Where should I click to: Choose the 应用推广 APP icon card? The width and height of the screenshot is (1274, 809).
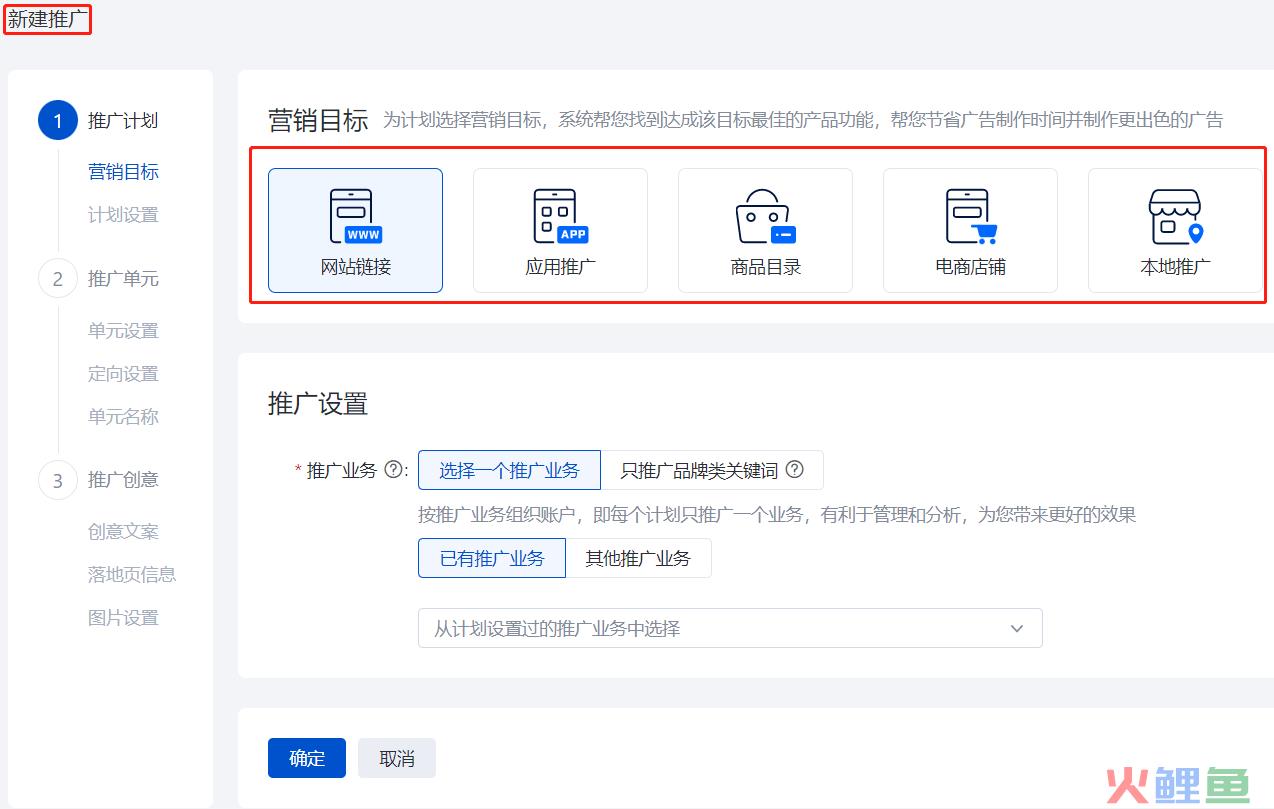pyautogui.click(x=560, y=230)
